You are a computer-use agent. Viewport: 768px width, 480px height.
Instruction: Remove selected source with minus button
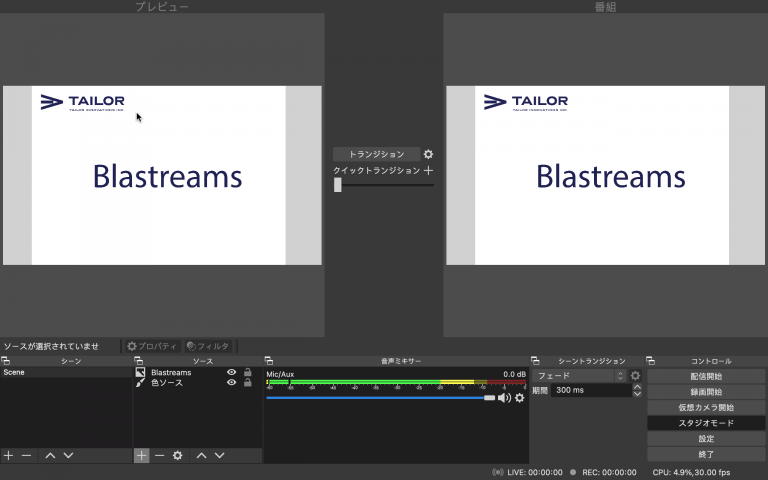(x=159, y=456)
